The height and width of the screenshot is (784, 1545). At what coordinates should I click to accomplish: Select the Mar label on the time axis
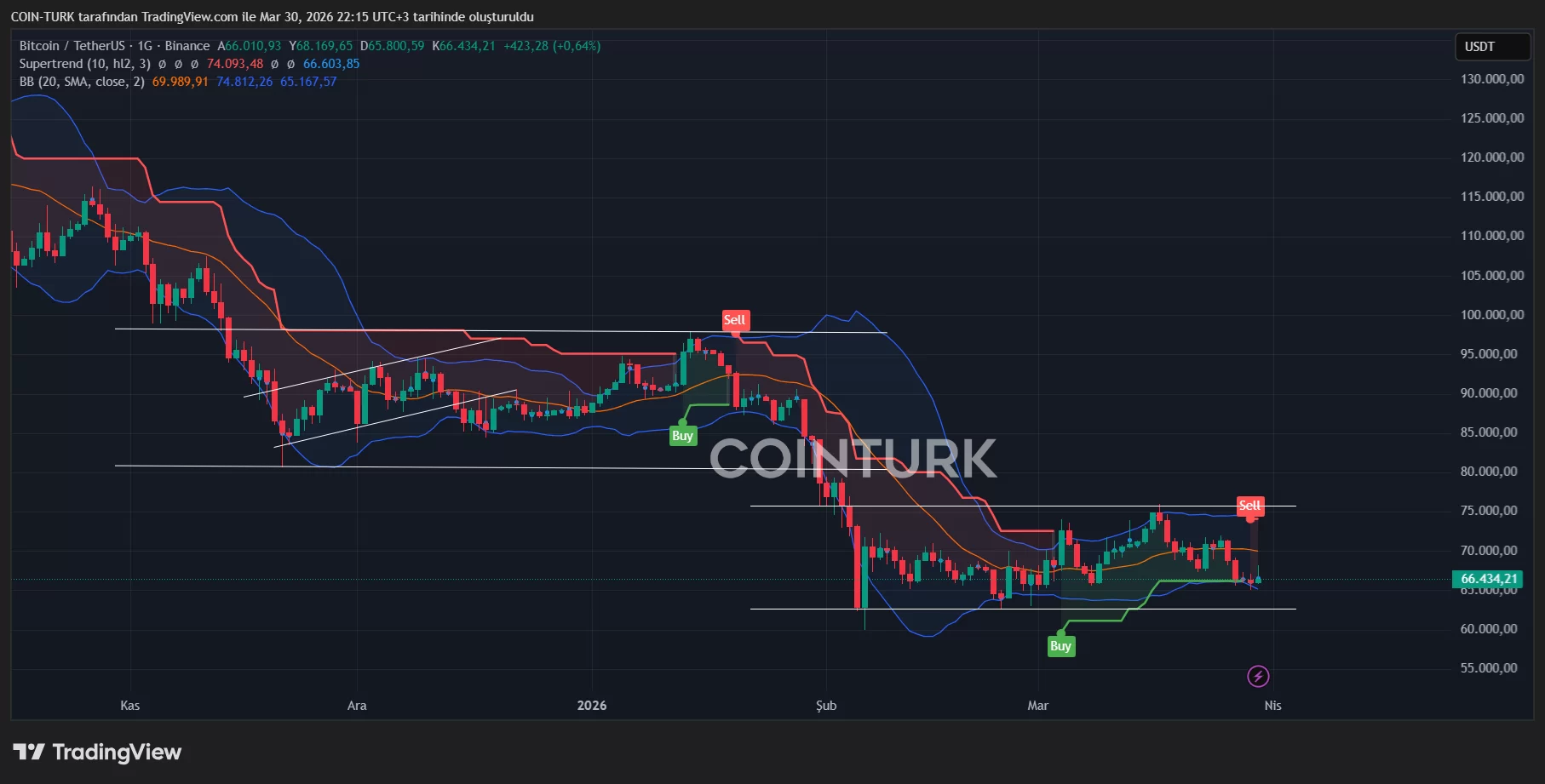(x=1037, y=706)
